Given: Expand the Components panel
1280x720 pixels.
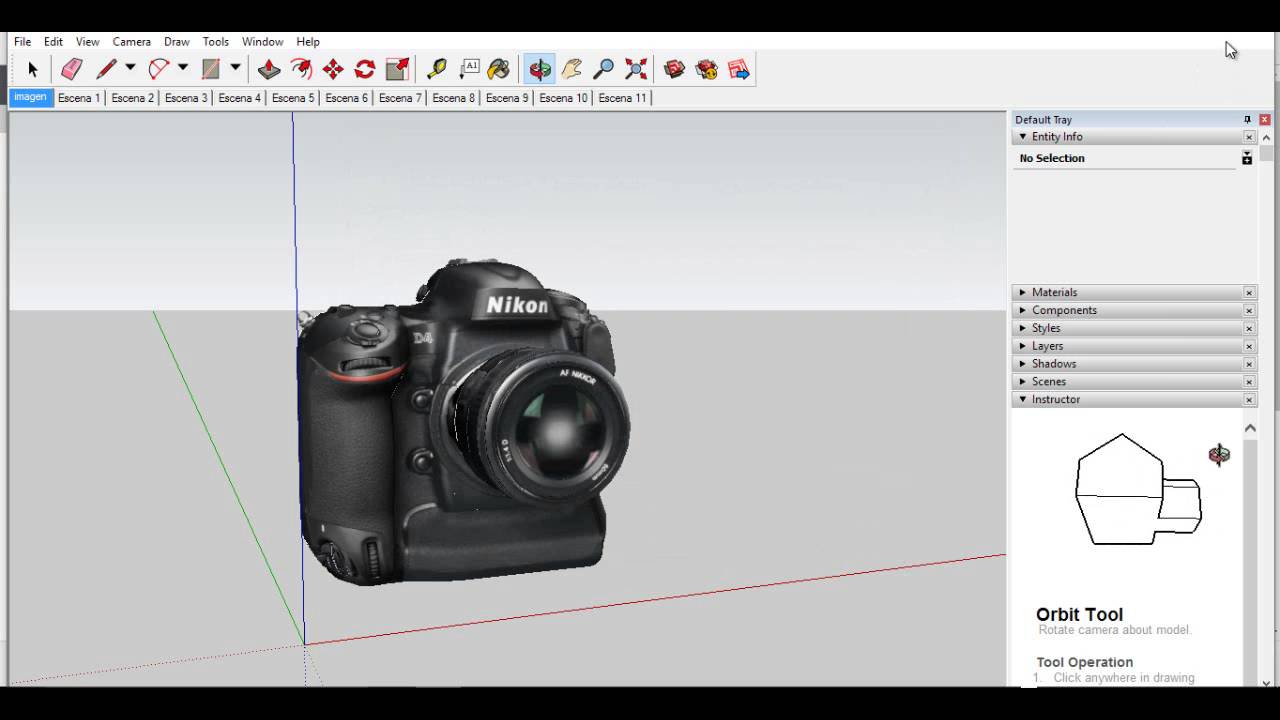Looking at the screenshot, I should [x=1022, y=311].
